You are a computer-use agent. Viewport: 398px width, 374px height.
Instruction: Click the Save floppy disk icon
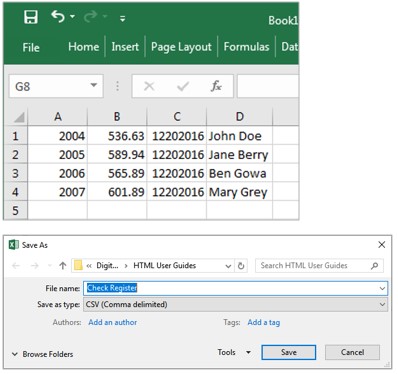pyautogui.click(x=31, y=17)
